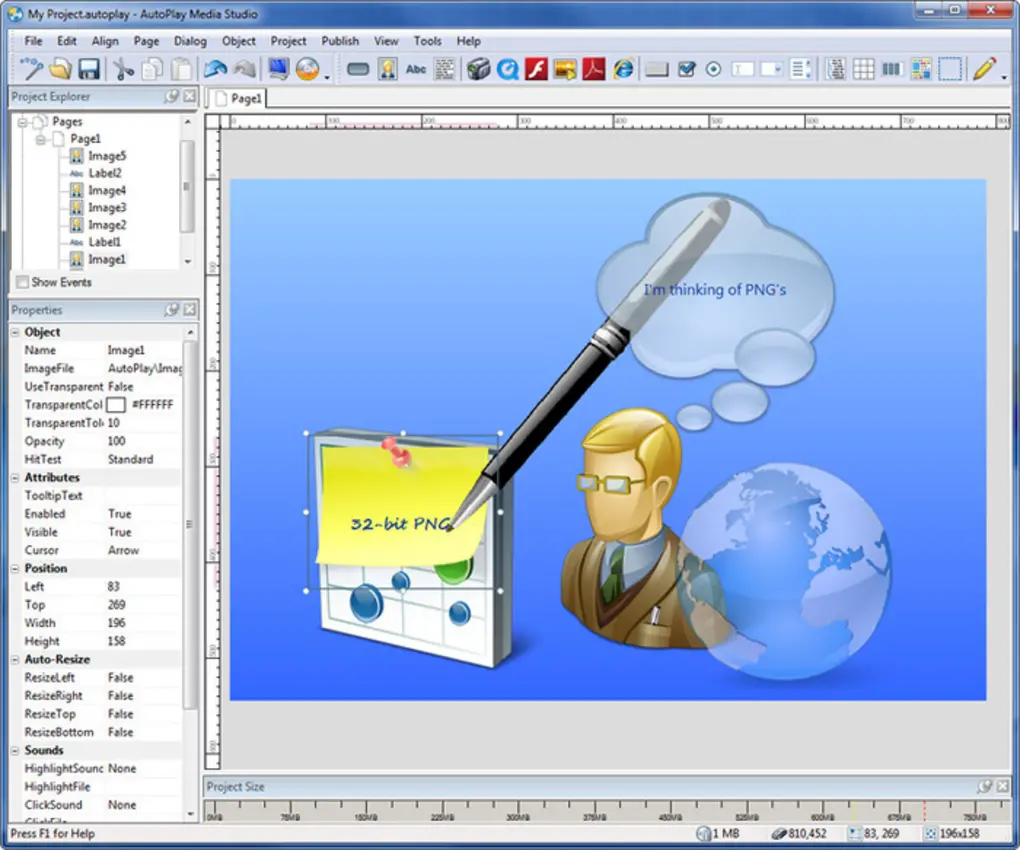Viewport: 1020px width, 850px height.
Task: Select Label2 in Project Explorer
Action: point(105,173)
